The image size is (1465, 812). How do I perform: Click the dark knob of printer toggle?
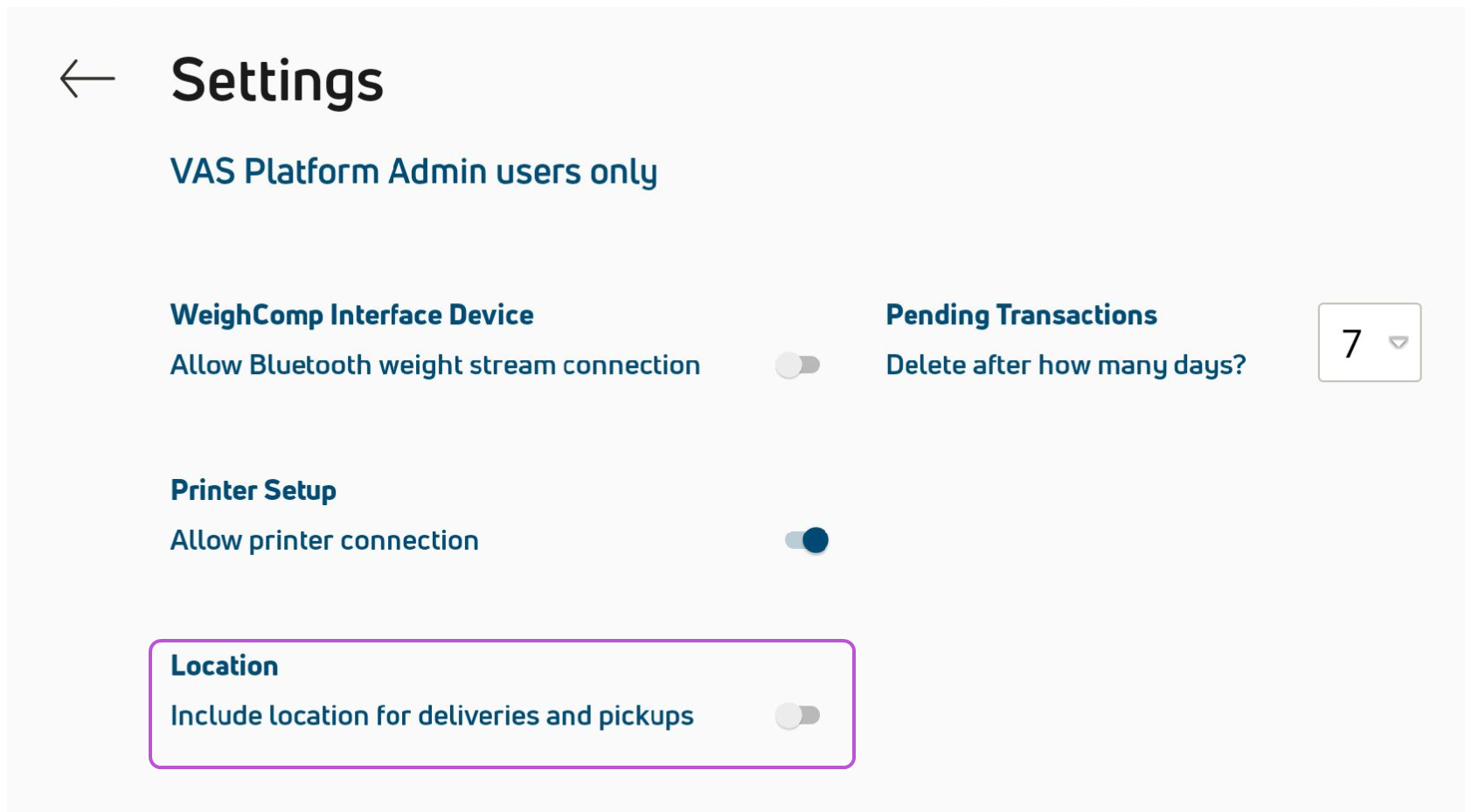(816, 540)
